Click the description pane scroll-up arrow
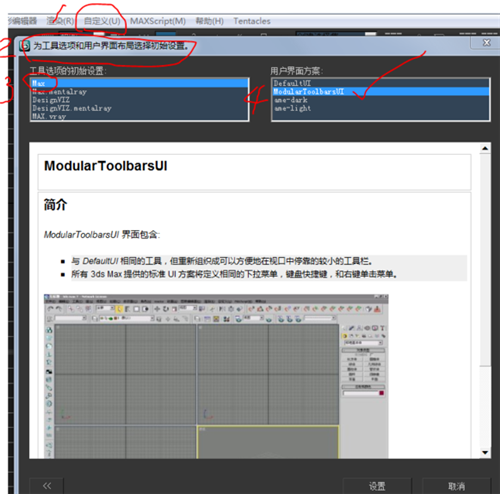The height and width of the screenshot is (494, 500). pyautogui.click(x=485, y=148)
